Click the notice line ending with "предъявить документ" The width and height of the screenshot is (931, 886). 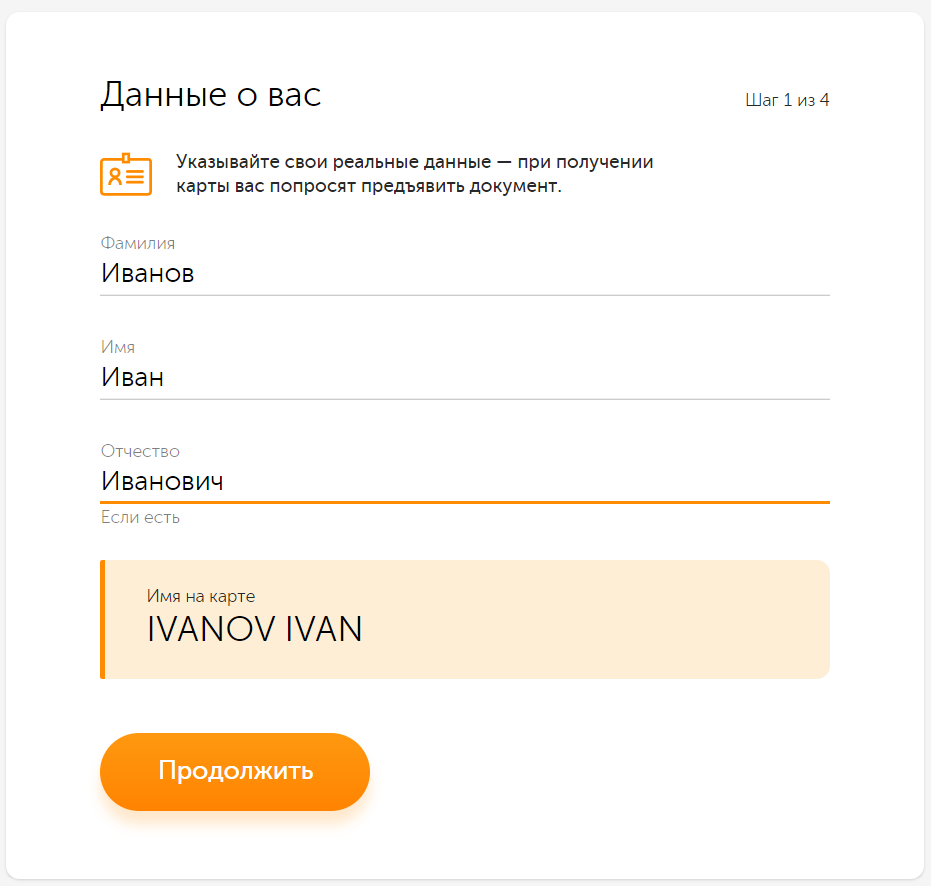(x=368, y=187)
